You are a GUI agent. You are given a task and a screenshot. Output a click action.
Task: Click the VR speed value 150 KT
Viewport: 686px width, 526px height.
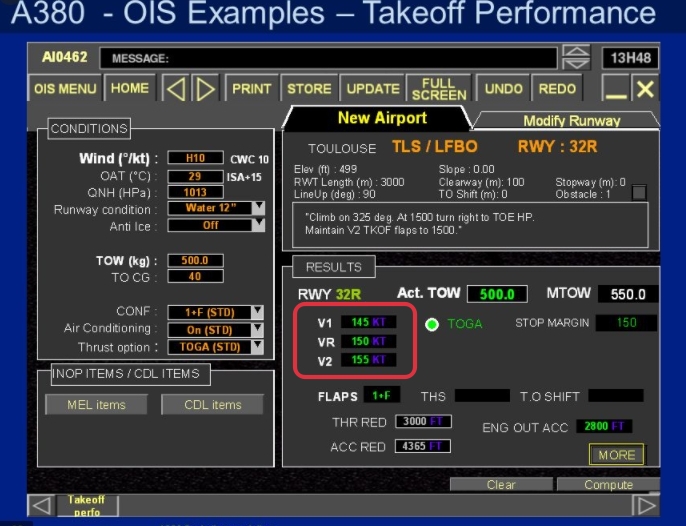pos(368,341)
